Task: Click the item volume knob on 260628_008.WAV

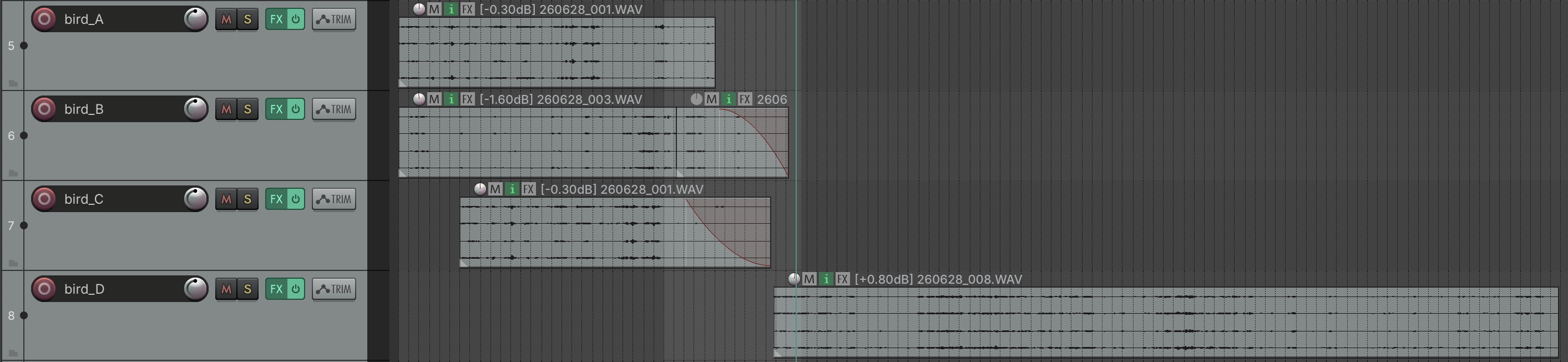Action: [794, 279]
